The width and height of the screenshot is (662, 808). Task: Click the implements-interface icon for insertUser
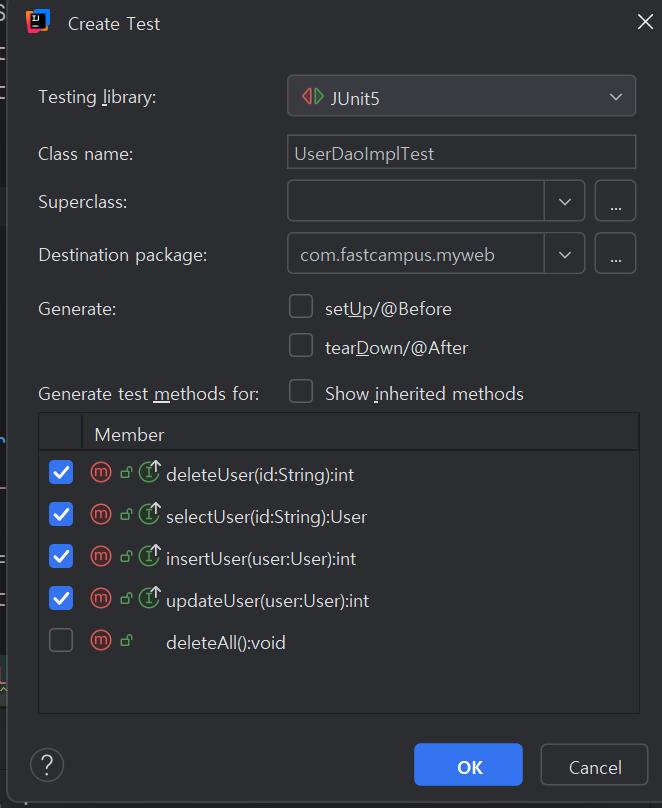(x=150, y=556)
